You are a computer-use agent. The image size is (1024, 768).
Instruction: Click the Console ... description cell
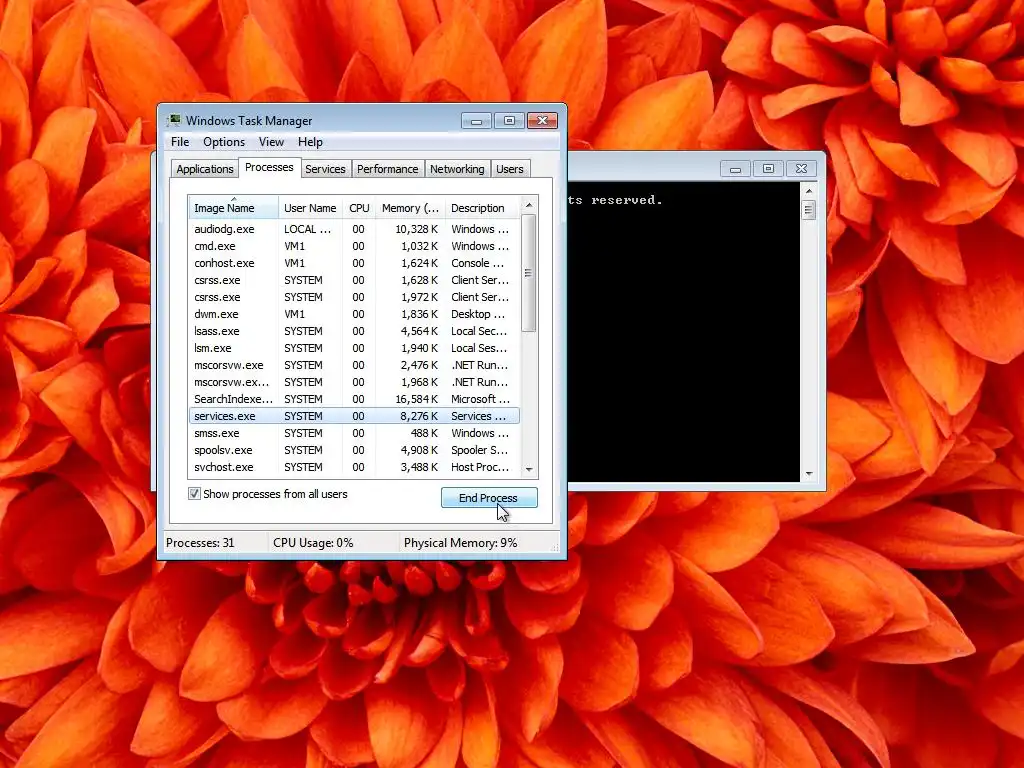[477, 263]
